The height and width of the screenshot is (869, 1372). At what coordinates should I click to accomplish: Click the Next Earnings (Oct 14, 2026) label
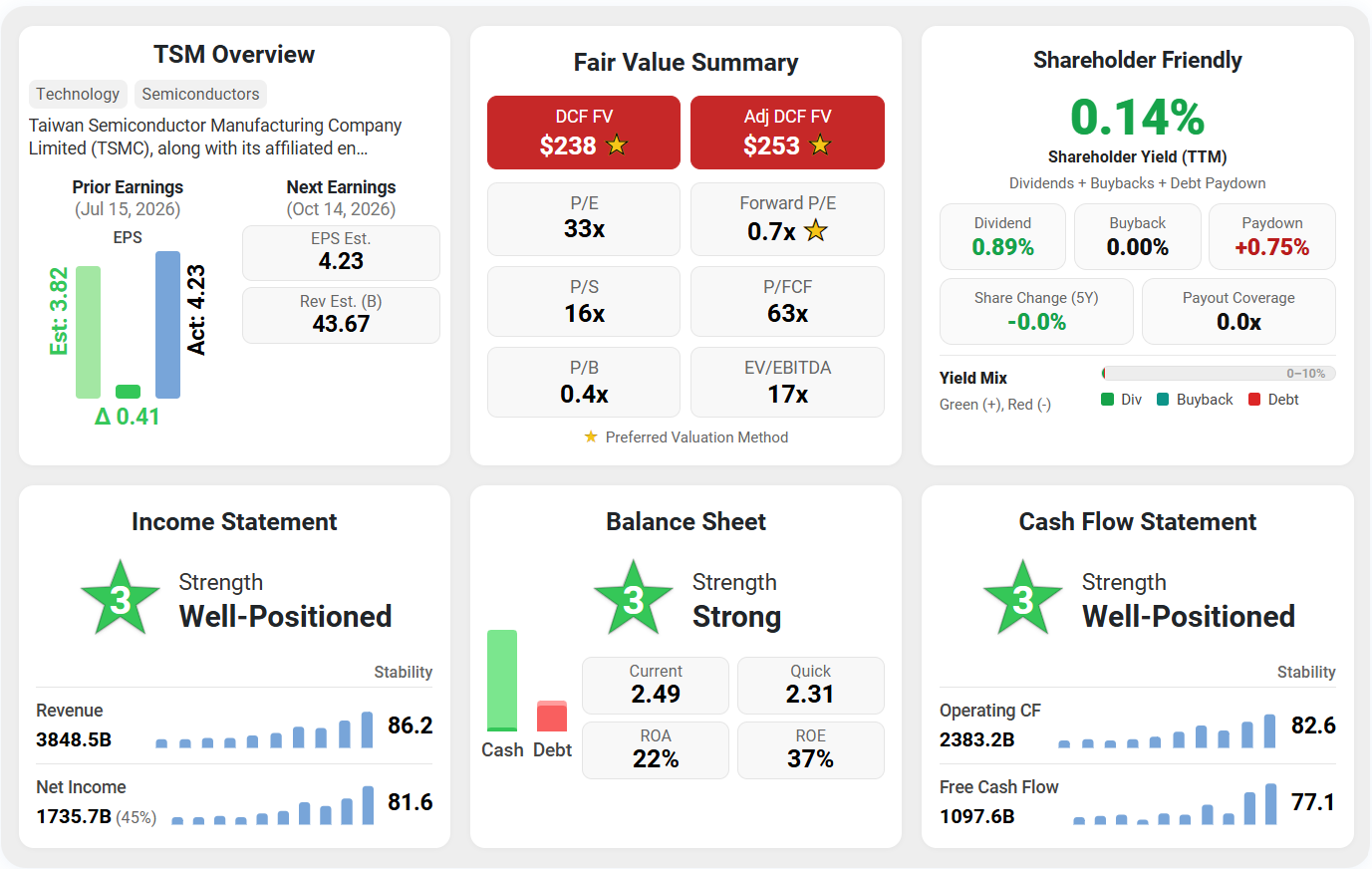point(341,198)
